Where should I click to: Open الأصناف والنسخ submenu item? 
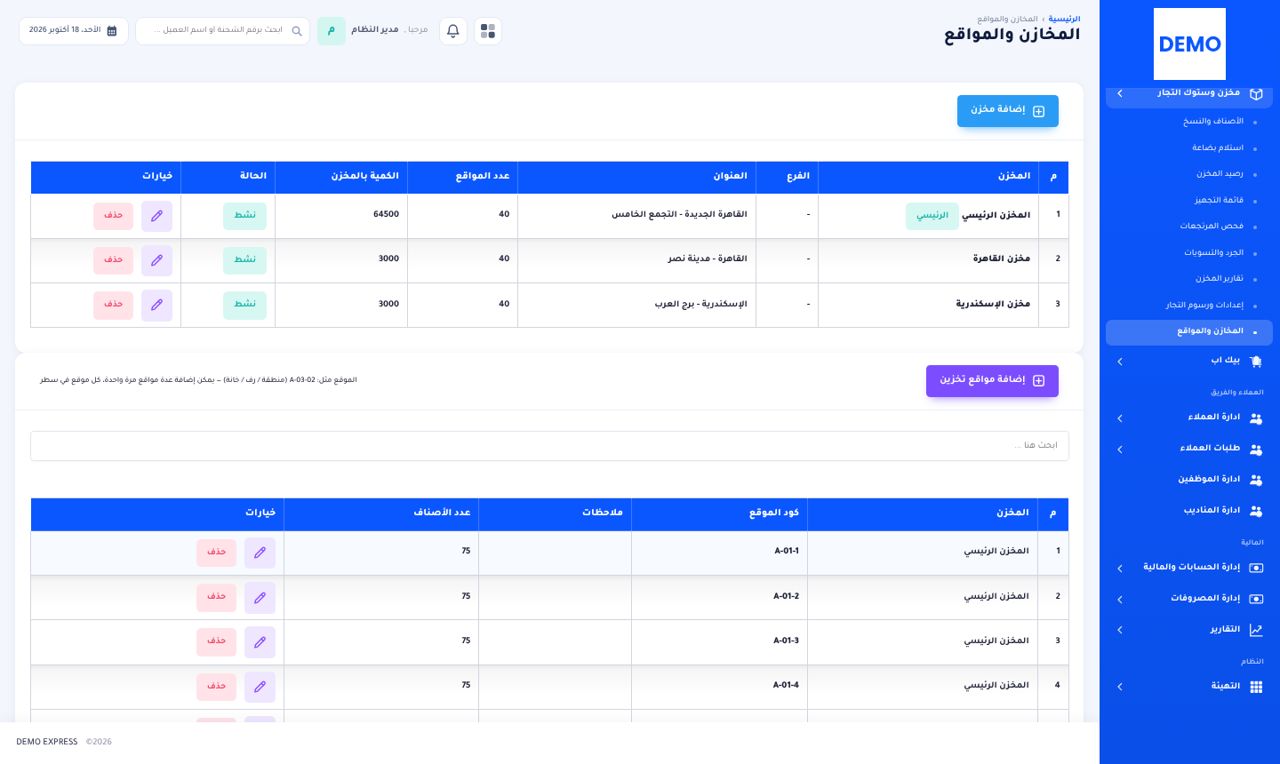coord(1214,121)
